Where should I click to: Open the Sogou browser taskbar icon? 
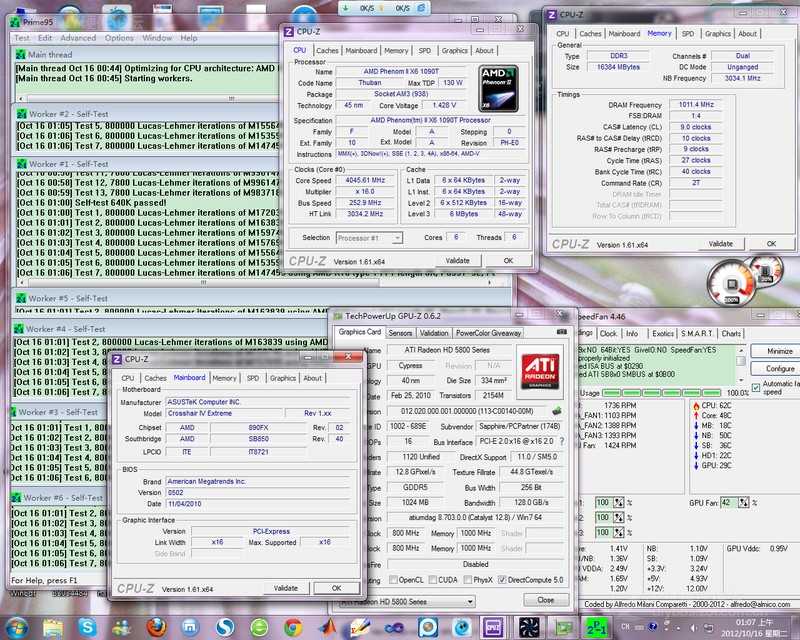(224, 627)
